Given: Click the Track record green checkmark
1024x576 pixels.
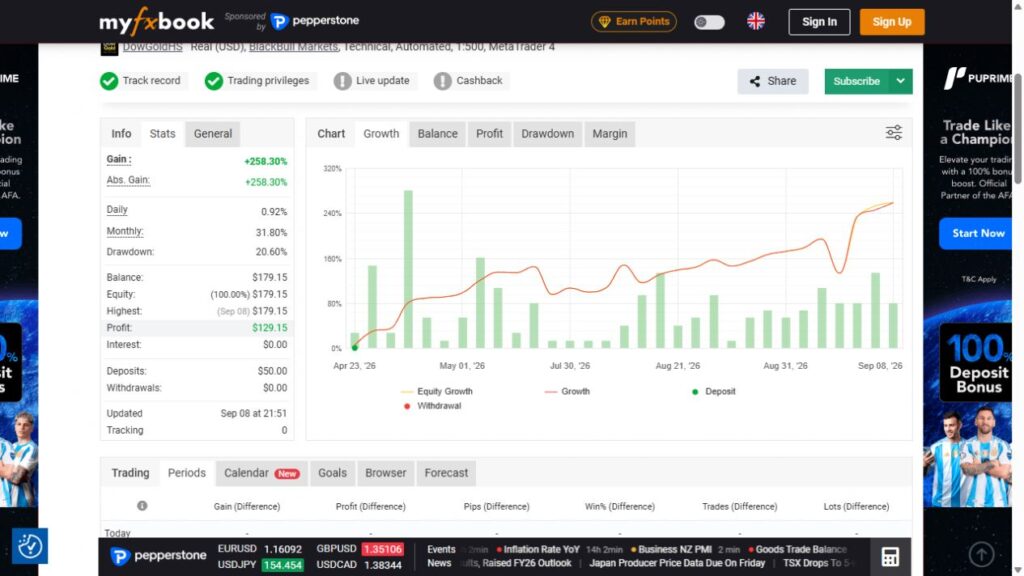Looking at the screenshot, I should (109, 81).
